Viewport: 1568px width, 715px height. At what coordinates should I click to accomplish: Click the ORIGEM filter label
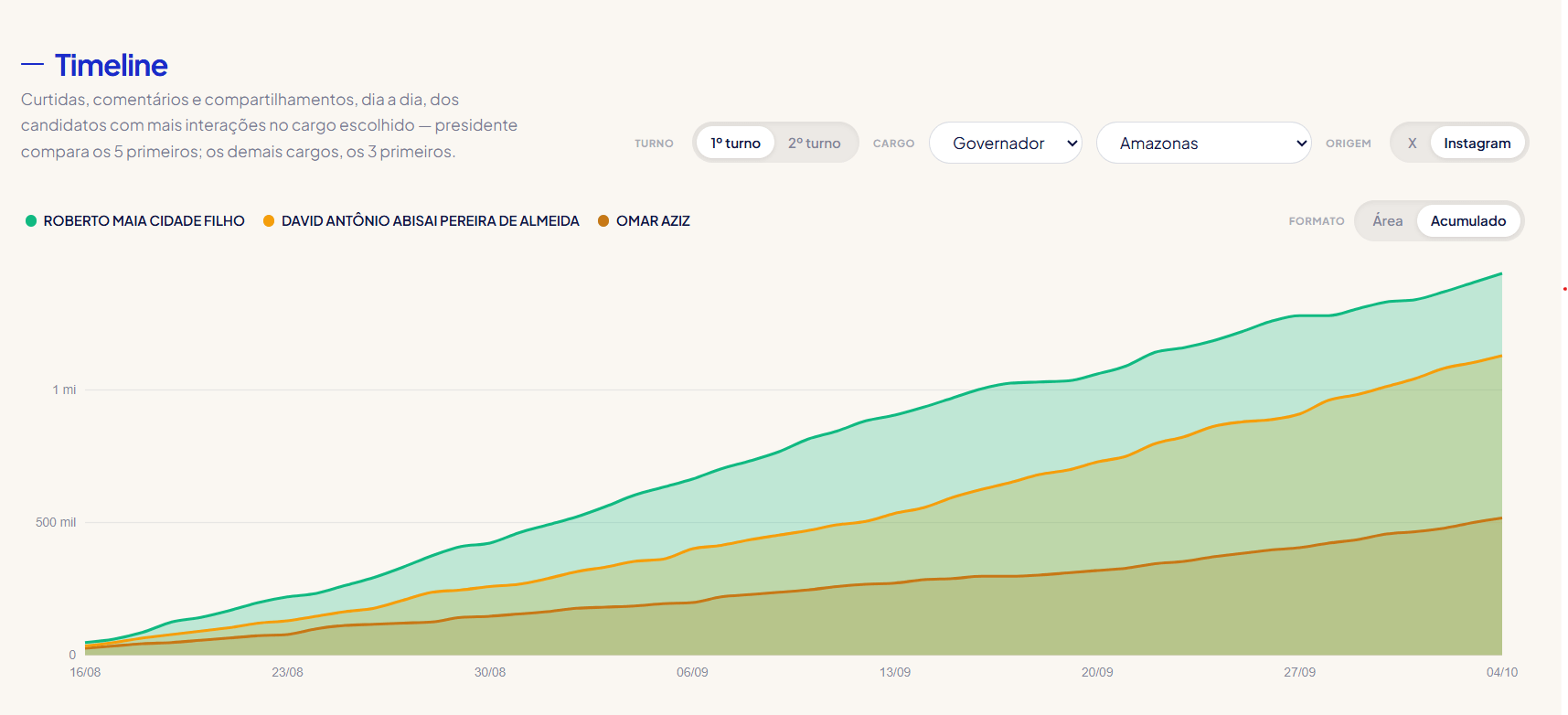click(1349, 144)
